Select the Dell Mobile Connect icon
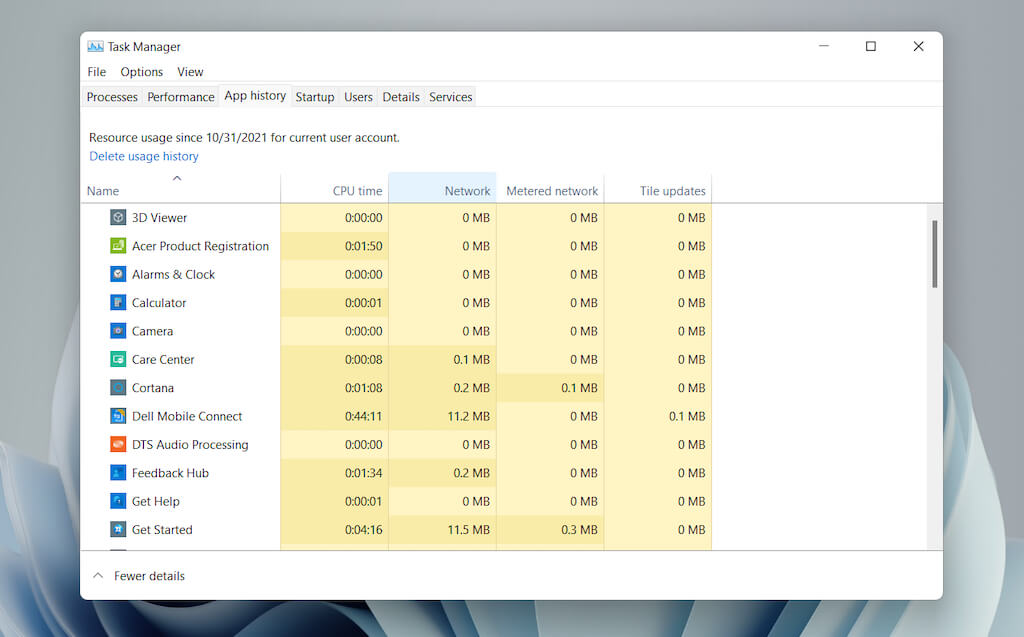 pyautogui.click(x=118, y=416)
